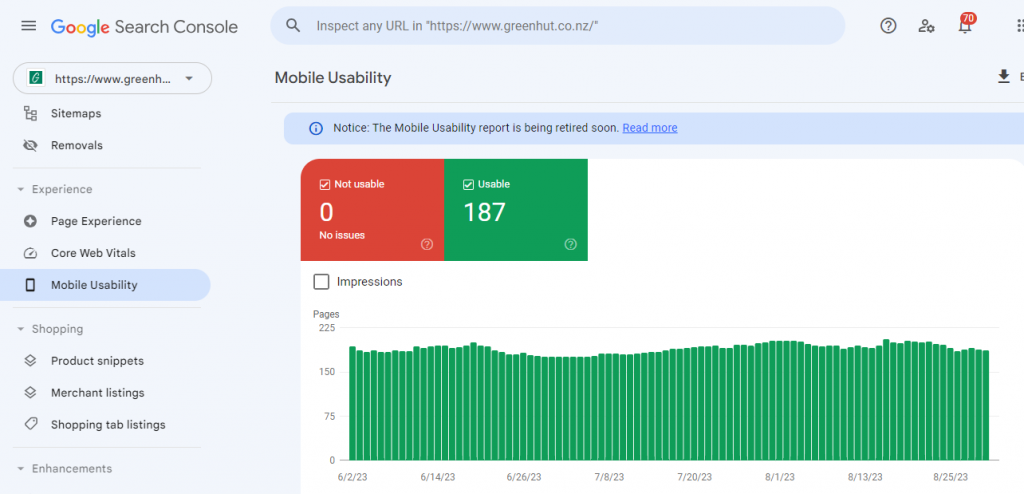Click the export download icon
The height and width of the screenshot is (494, 1024).
(1004, 77)
